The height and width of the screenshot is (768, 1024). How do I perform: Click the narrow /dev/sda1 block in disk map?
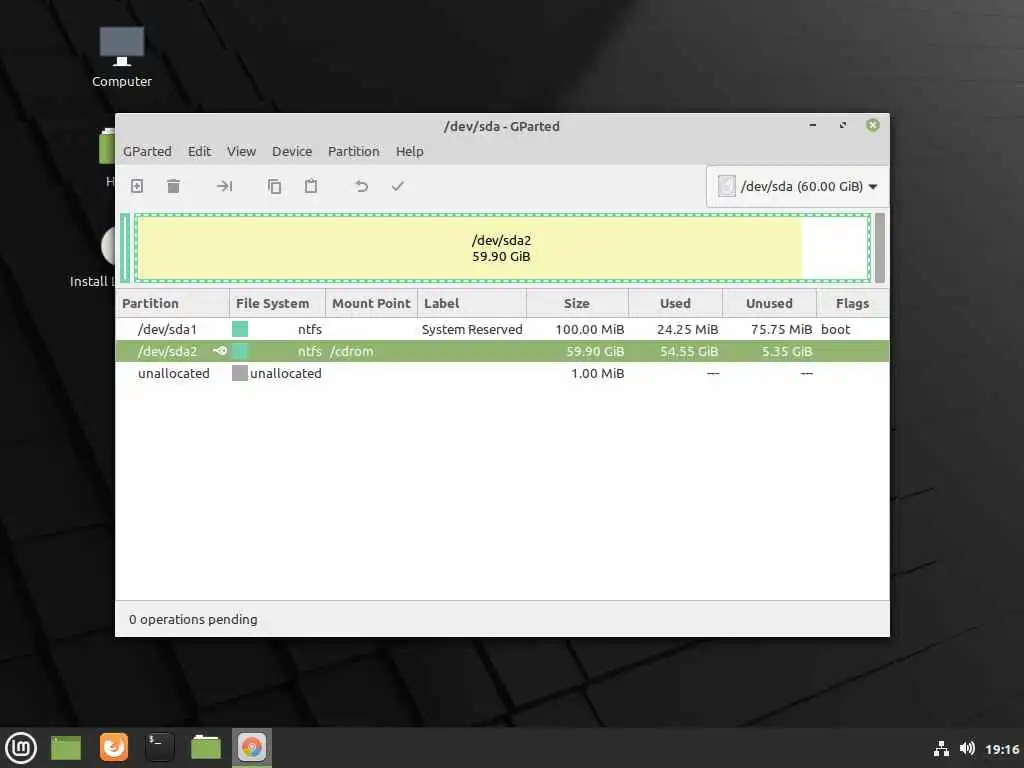coord(125,248)
